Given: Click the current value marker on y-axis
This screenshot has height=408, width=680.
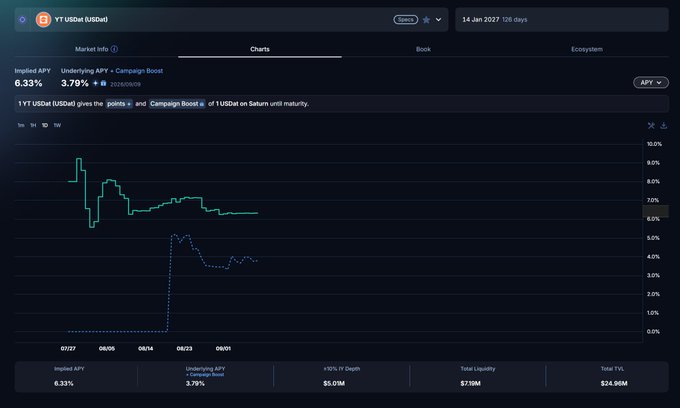Looking at the screenshot, I should tap(655, 212).
